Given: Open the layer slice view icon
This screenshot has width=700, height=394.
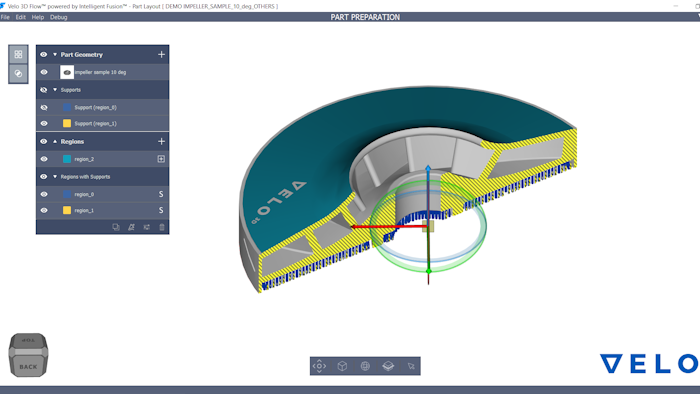Looking at the screenshot, I should point(388,366).
